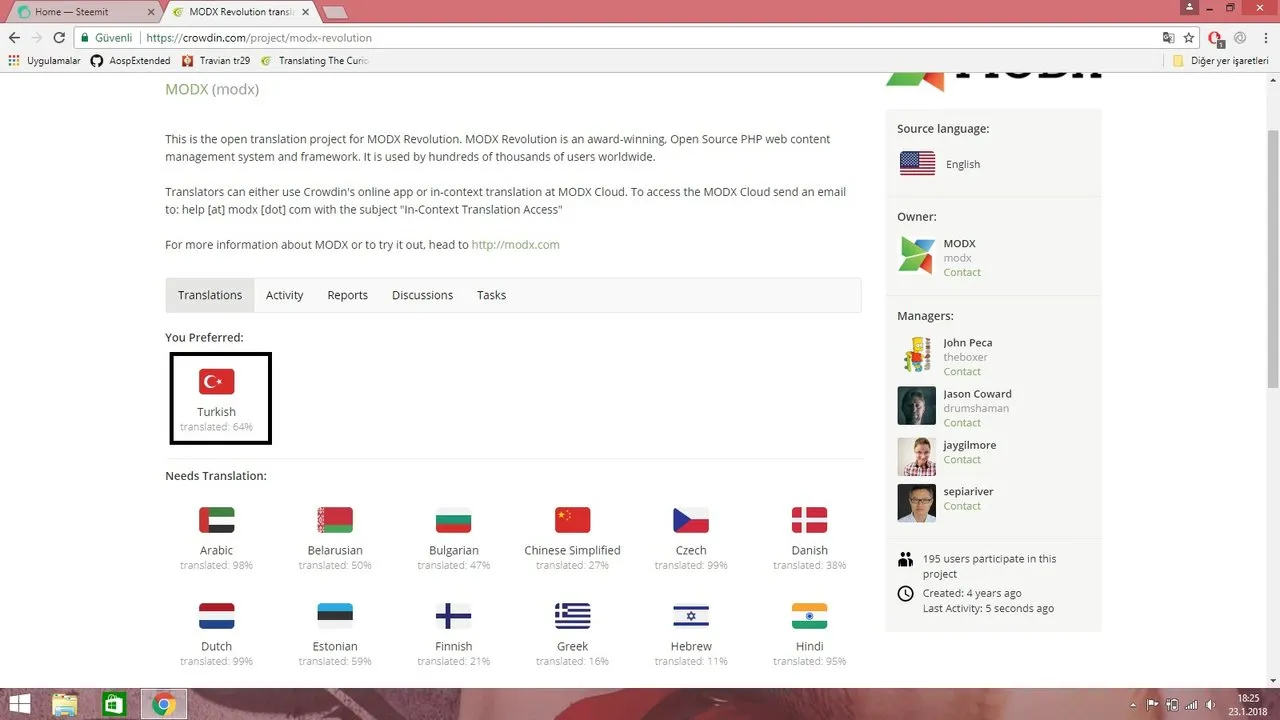Viewport: 1280px width, 720px height.
Task: Select the Hindi flag icon
Action: click(x=810, y=616)
